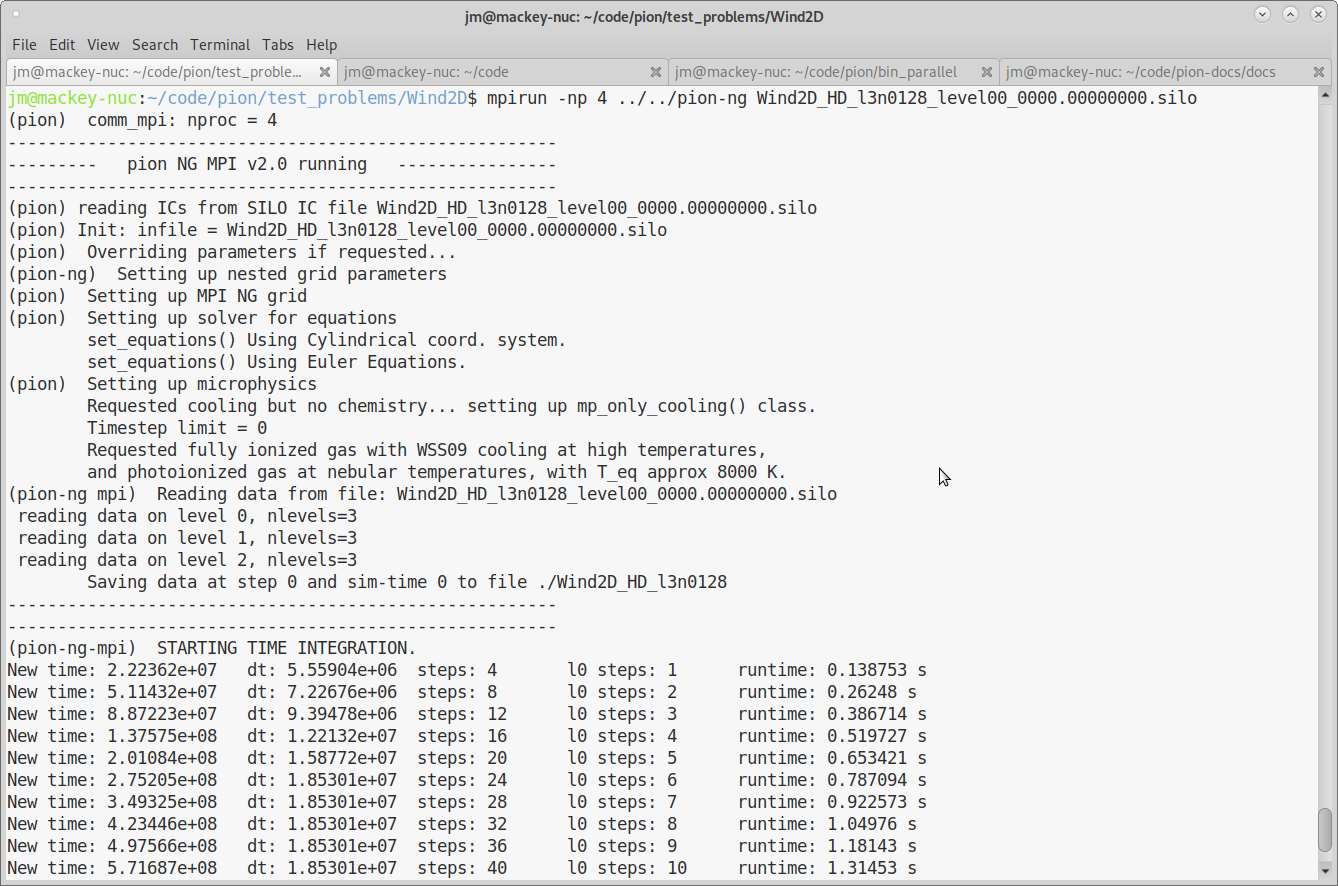Close the ~/code terminal tab
Screen dimensions: 1338x886
click(656, 72)
